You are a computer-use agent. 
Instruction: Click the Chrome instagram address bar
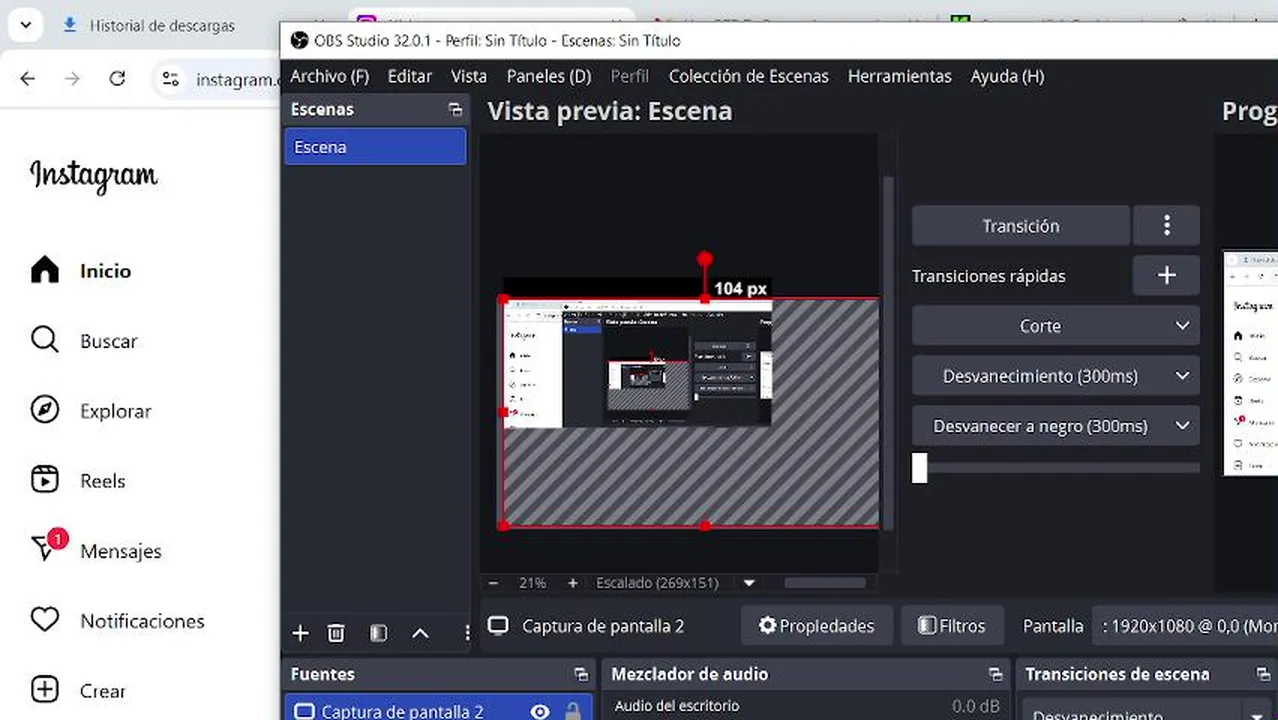tap(236, 80)
